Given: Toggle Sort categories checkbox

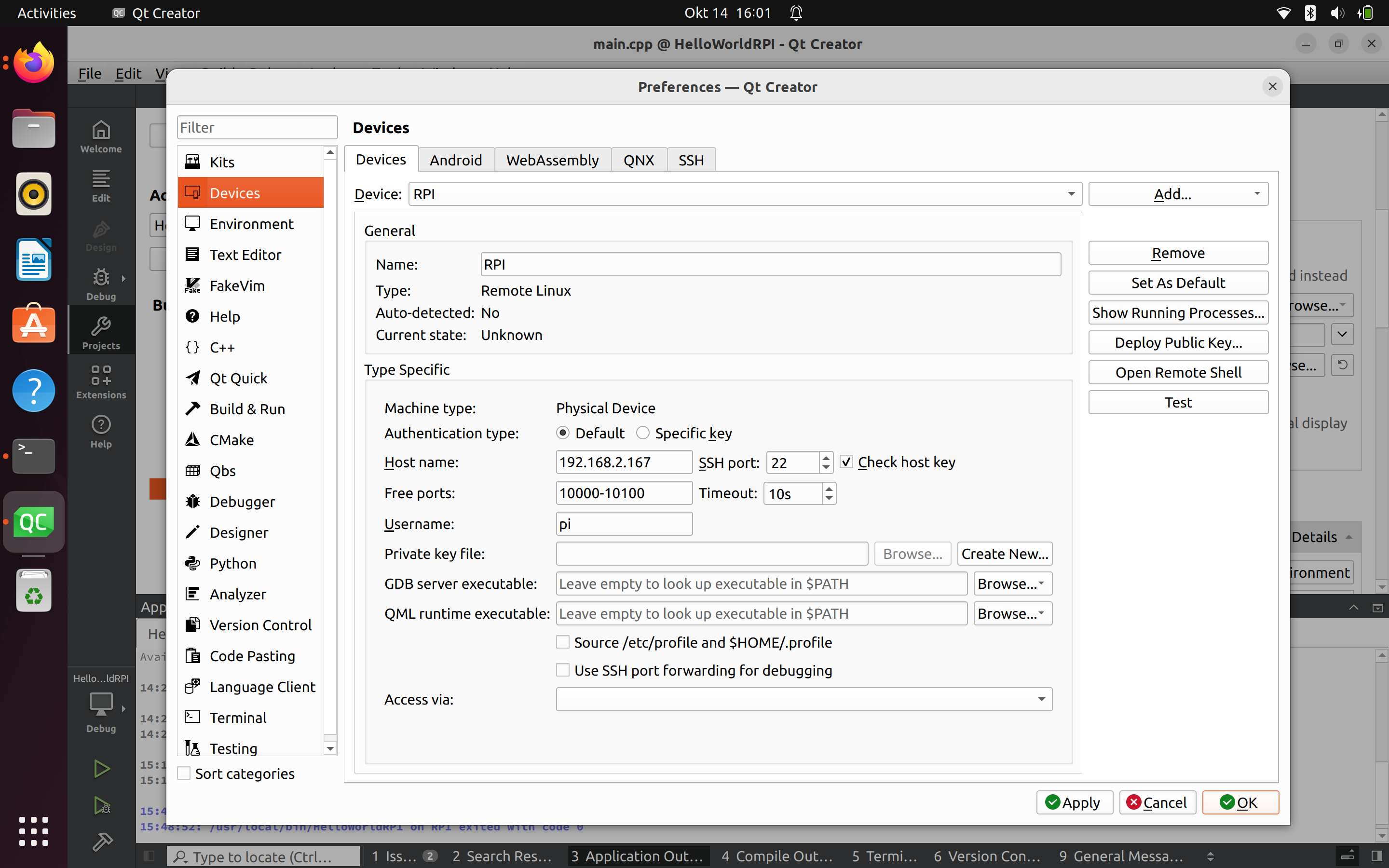Looking at the screenshot, I should point(236,774).
